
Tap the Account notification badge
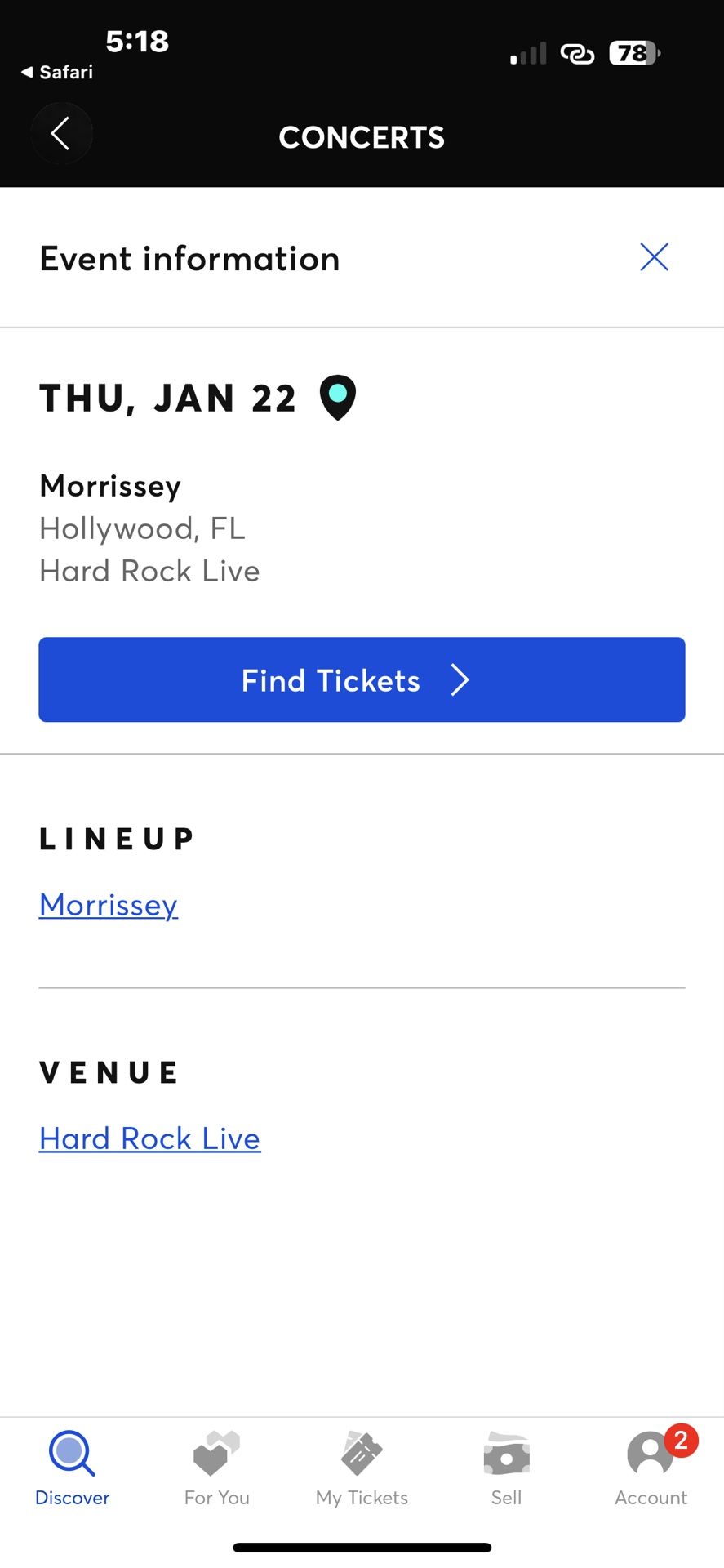681,1440
